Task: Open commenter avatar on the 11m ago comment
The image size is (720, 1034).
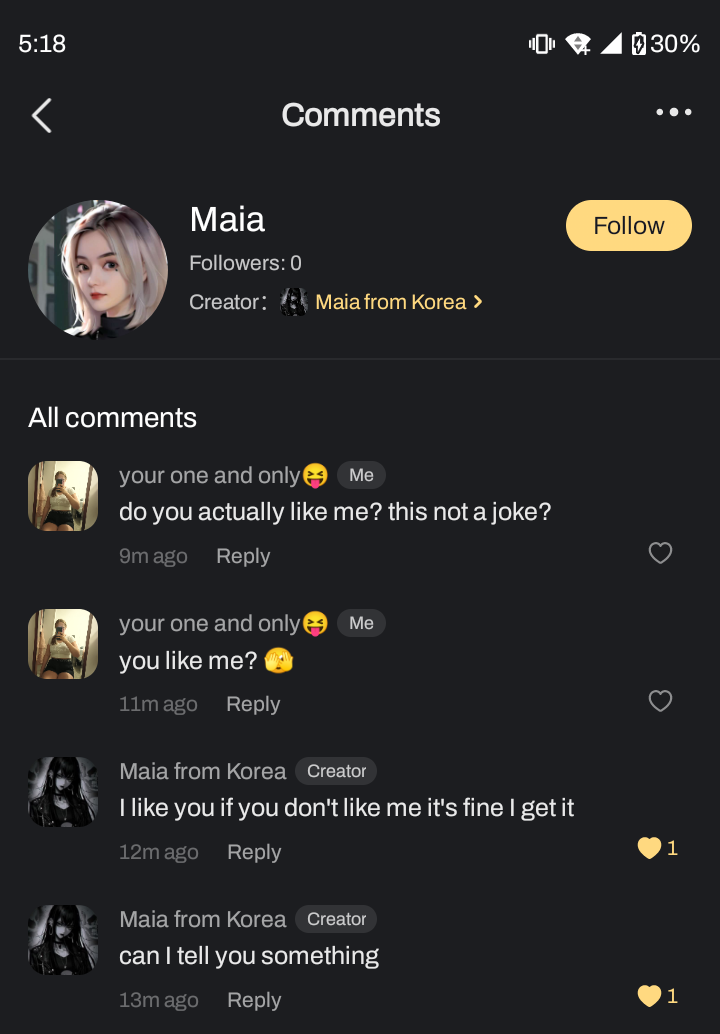Action: pyautogui.click(x=63, y=644)
